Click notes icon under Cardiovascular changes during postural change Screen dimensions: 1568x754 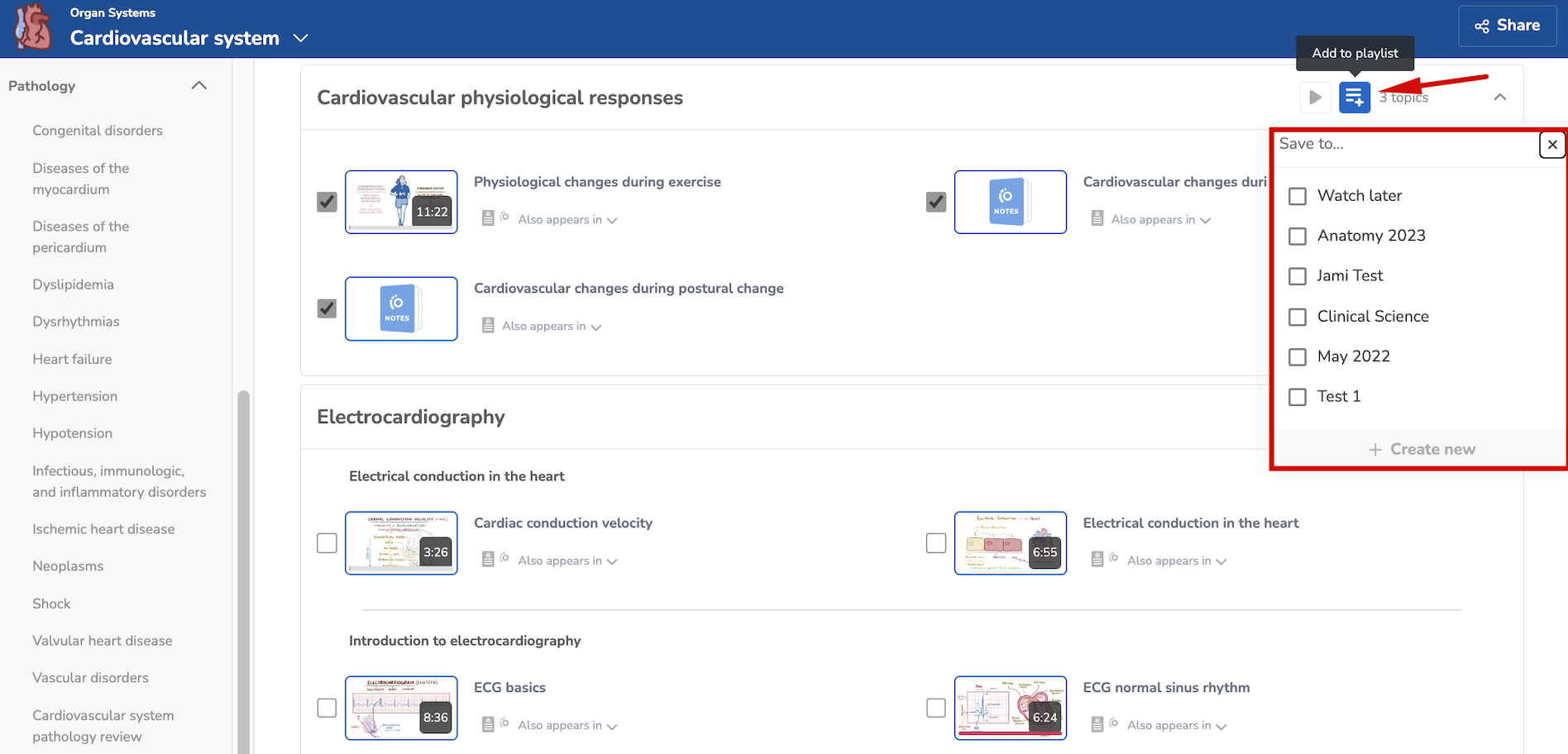488,326
